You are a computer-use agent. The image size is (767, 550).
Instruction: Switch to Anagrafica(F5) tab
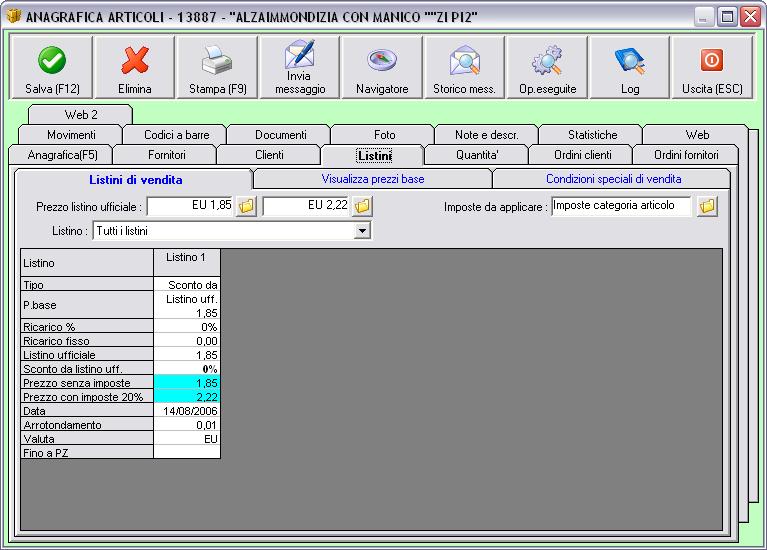[62, 155]
